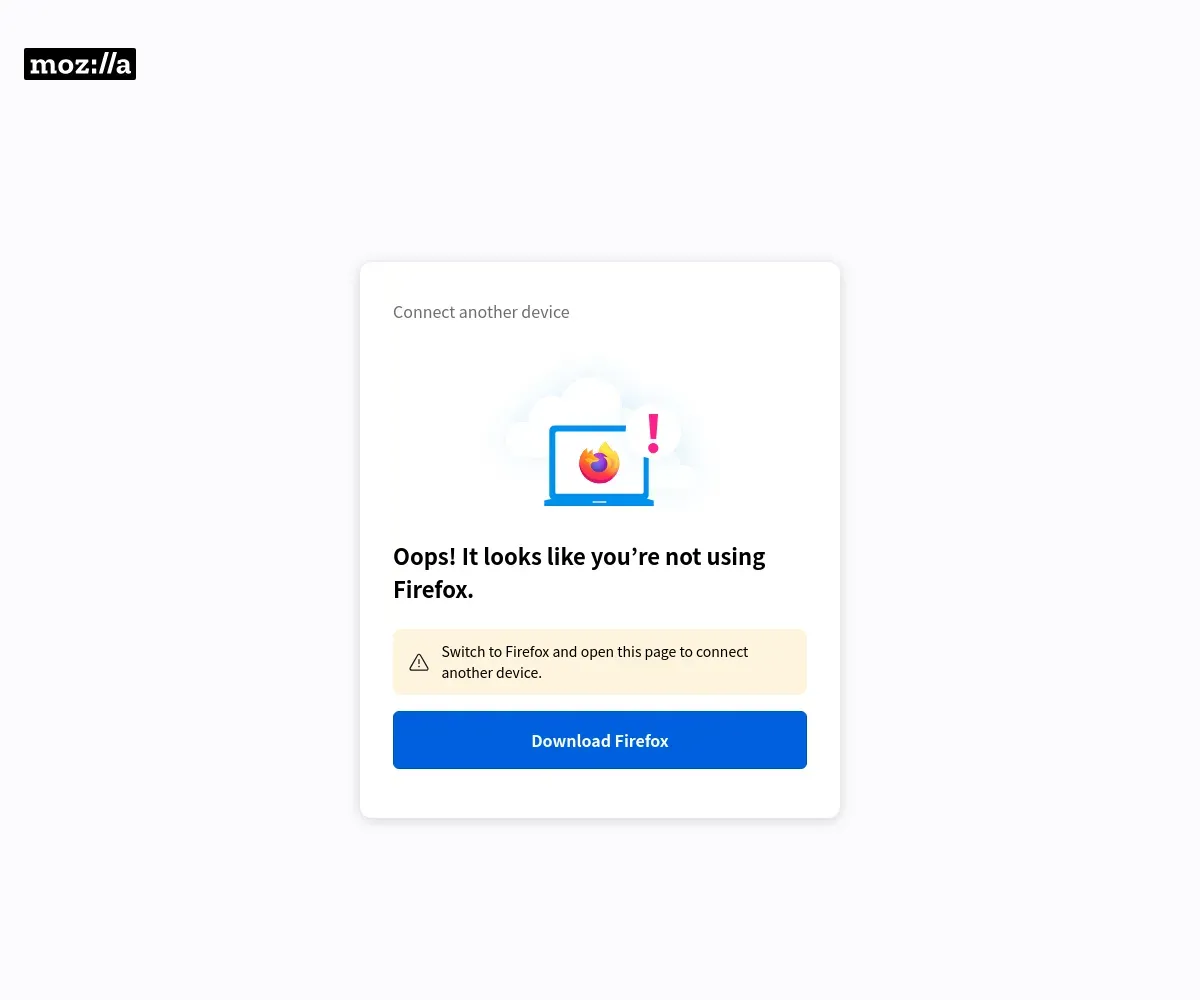The image size is (1200, 1000).
Task: Click the word 'Firefox.' ending the headline
Action: (x=433, y=590)
